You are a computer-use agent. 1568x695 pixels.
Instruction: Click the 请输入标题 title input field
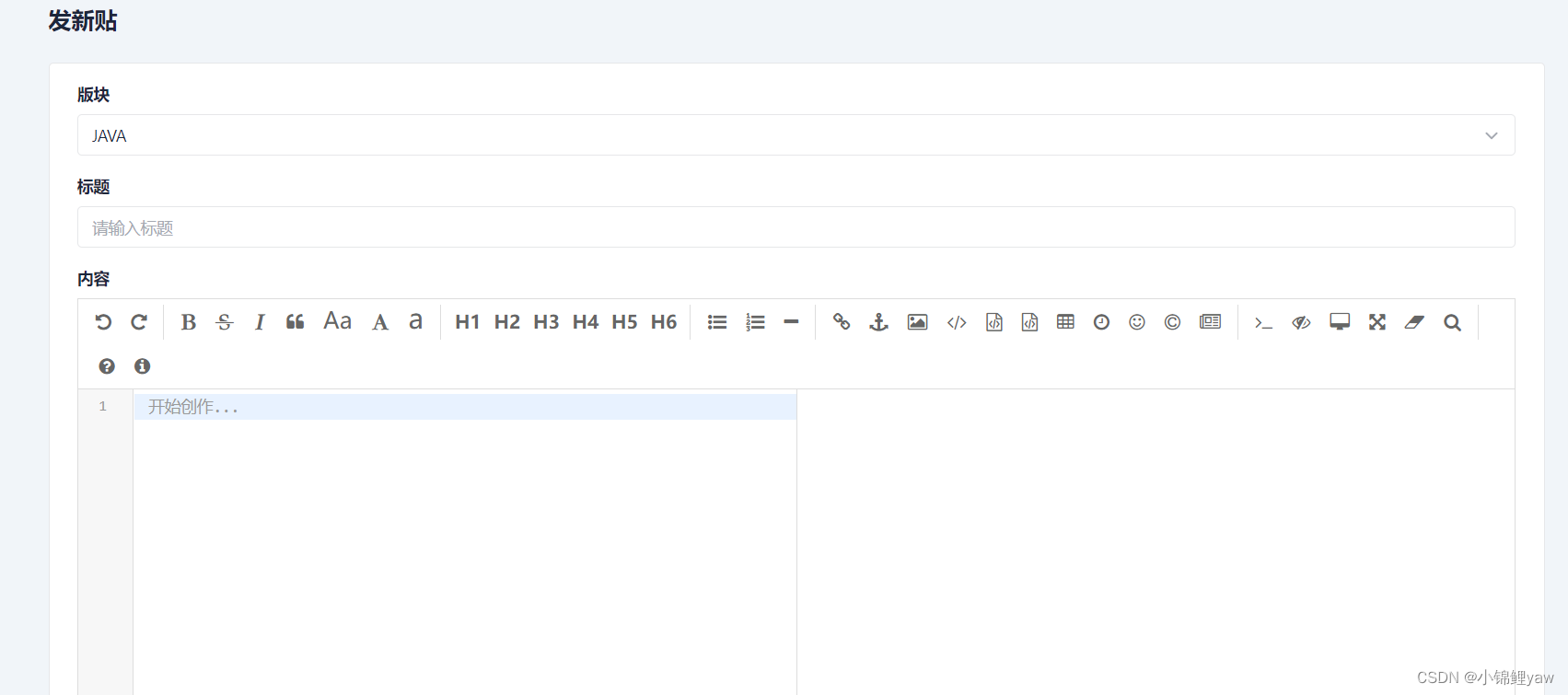pos(796,227)
